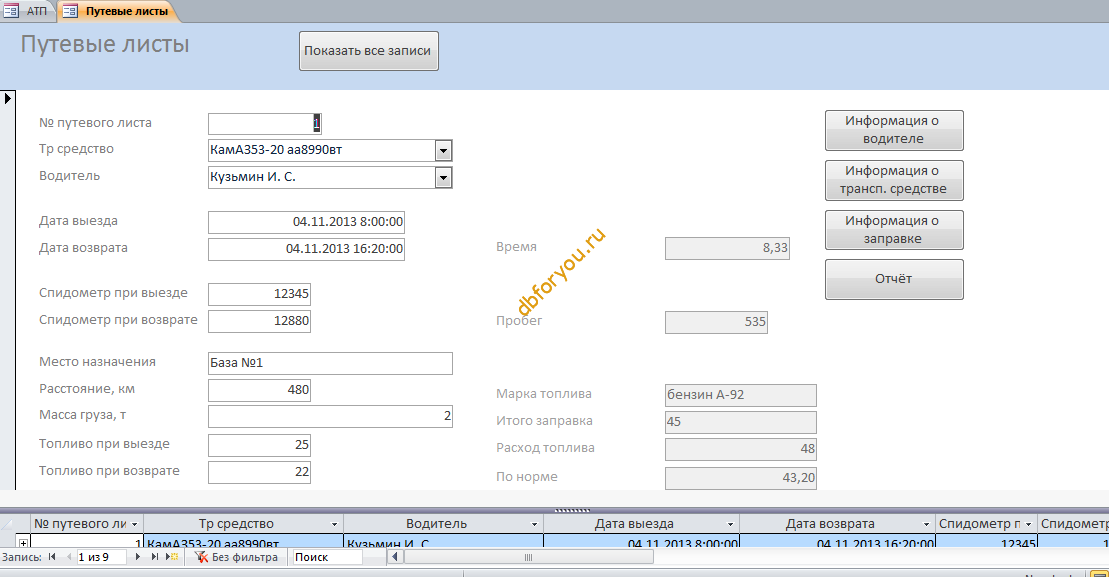Click the Спидометр при возврате field
Viewport: 1109px width, 577px height.
pos(260,321)
